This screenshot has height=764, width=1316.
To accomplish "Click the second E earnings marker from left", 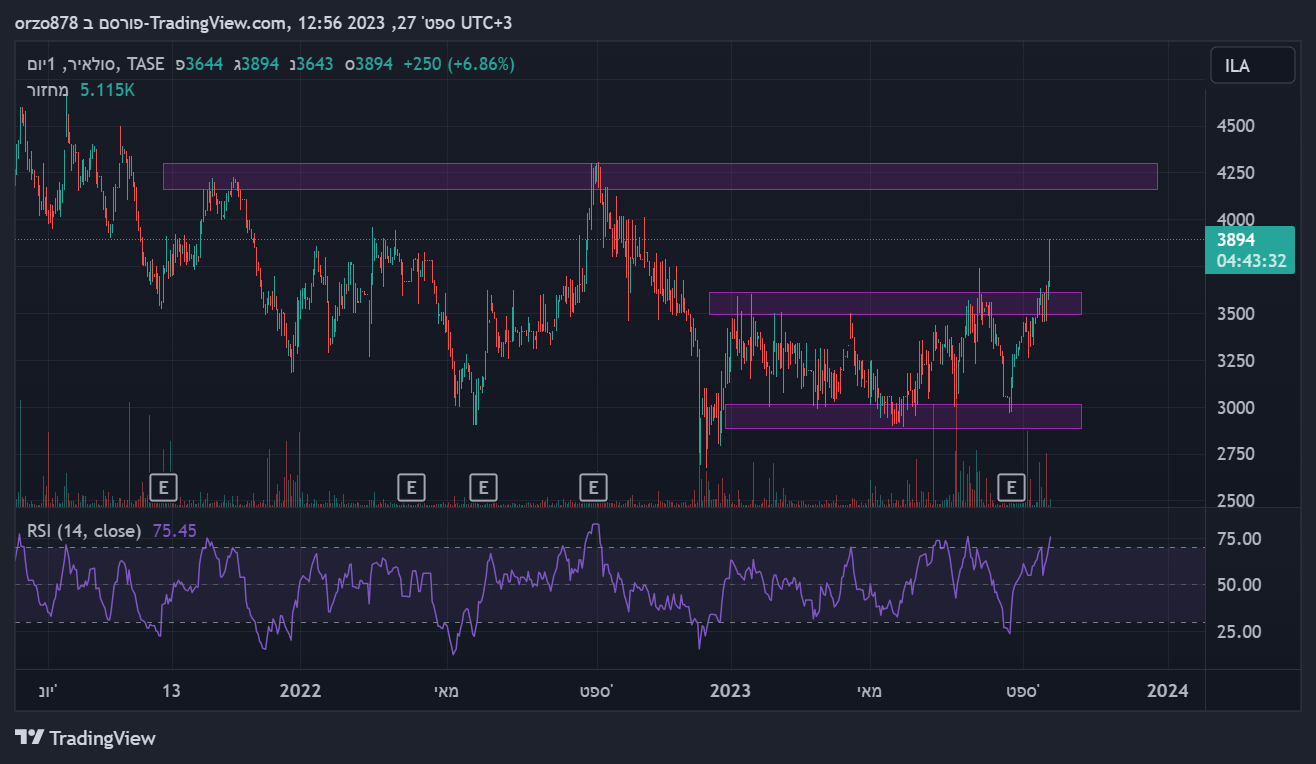I will 411,487.
